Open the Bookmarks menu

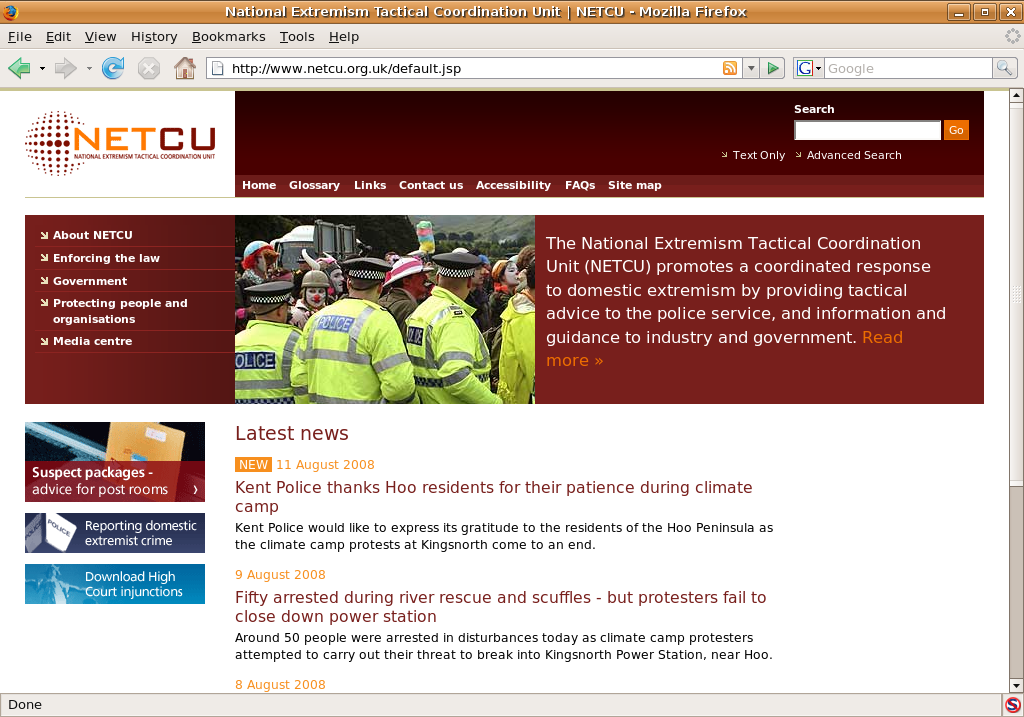coord(228,36)
